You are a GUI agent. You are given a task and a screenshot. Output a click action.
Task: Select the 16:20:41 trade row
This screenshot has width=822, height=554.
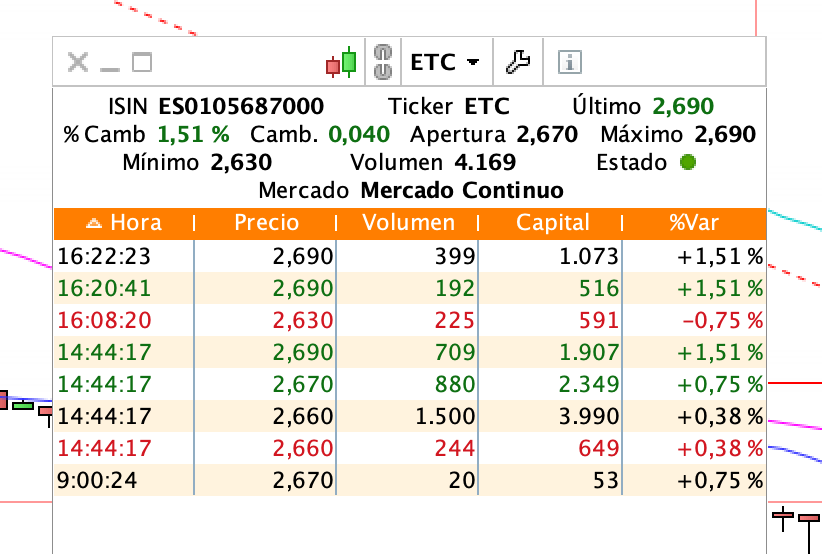pos(410,288)
